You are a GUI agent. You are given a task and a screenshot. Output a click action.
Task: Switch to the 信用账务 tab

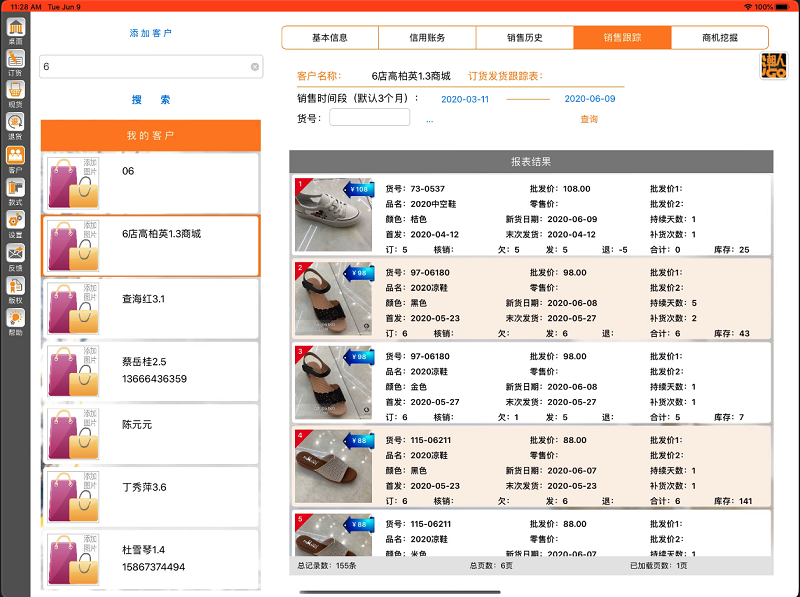(x=427, y=38)
